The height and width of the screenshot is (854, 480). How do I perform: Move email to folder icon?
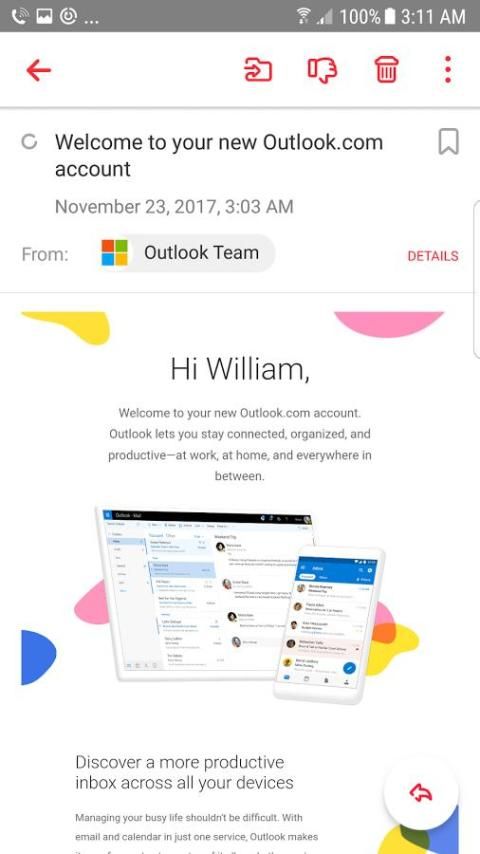click(258, 70)
